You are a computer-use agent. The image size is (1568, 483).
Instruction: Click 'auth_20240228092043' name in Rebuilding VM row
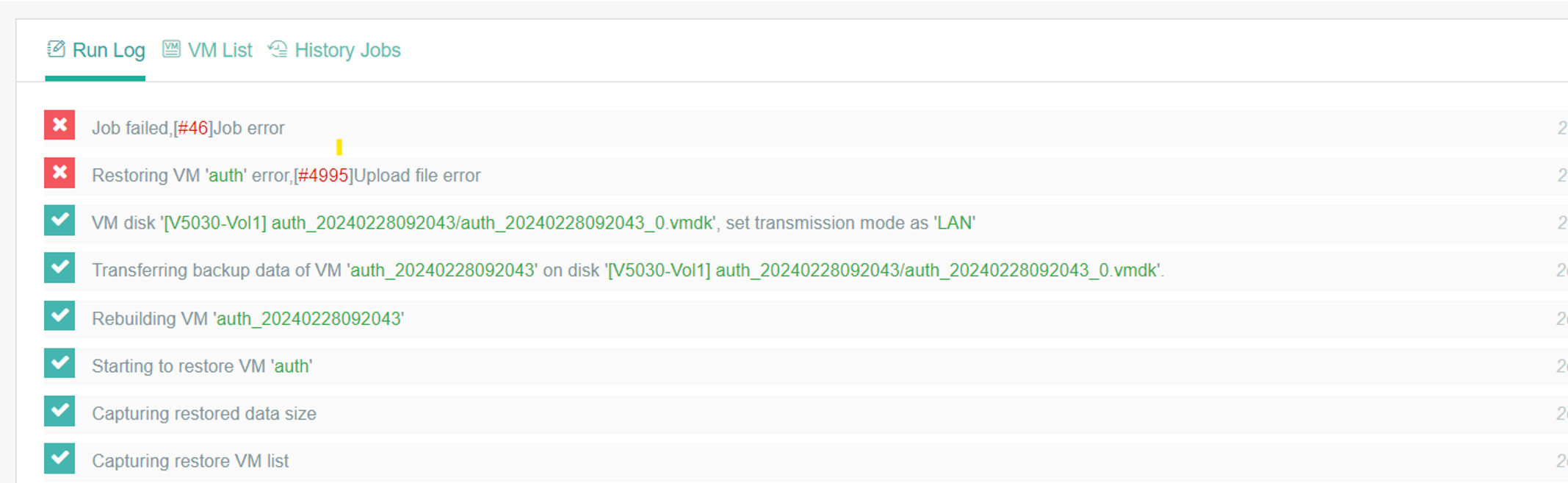(x=309, y=318)
